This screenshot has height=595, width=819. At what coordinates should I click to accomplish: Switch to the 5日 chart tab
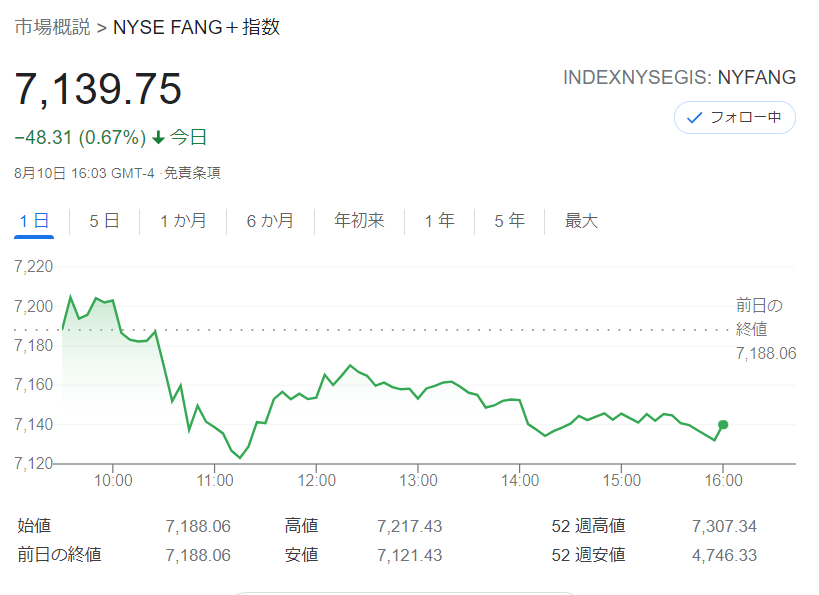(x=104, y=221)
